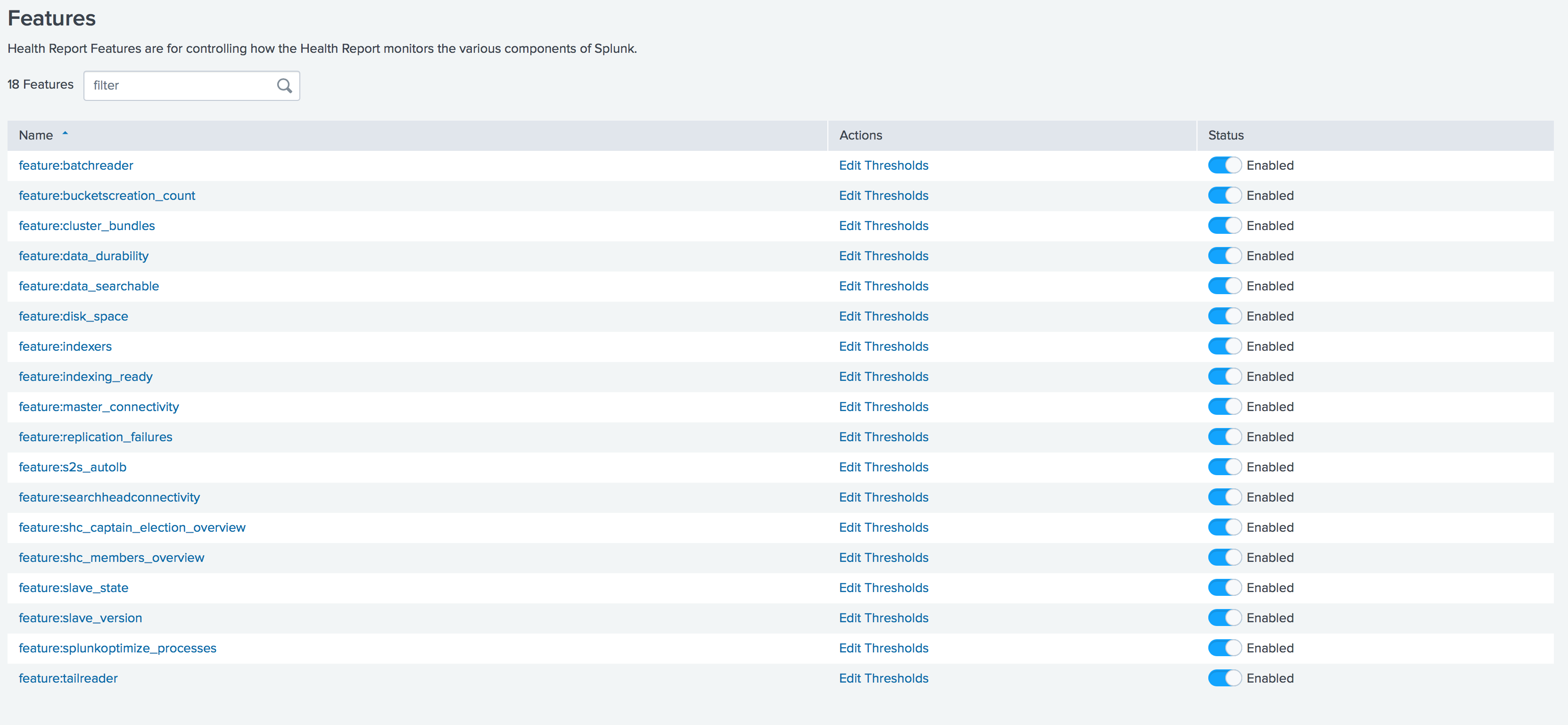Click feature:splunkoptimize_processes name link
This screenshot has width=1568, height=725.
(117, 648)
